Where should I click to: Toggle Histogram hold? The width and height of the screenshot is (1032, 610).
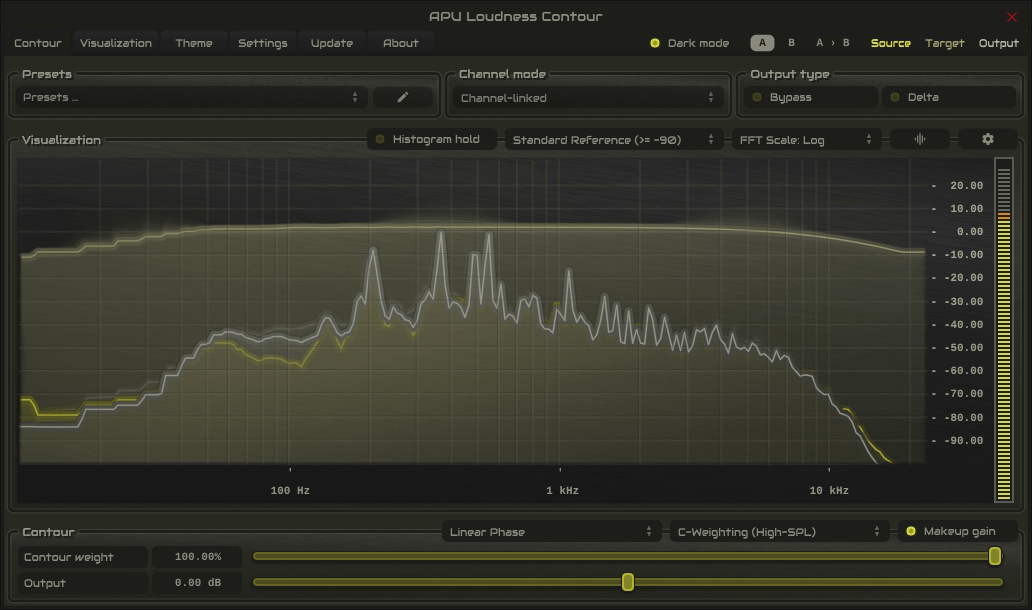[x=432, y=140]
